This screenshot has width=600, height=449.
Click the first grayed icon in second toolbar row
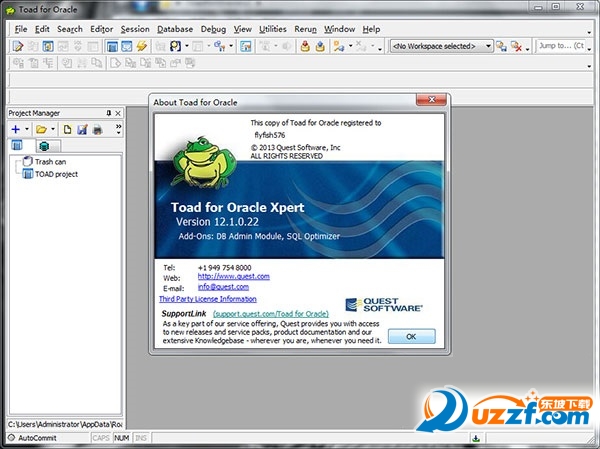(x=18, y=63)
